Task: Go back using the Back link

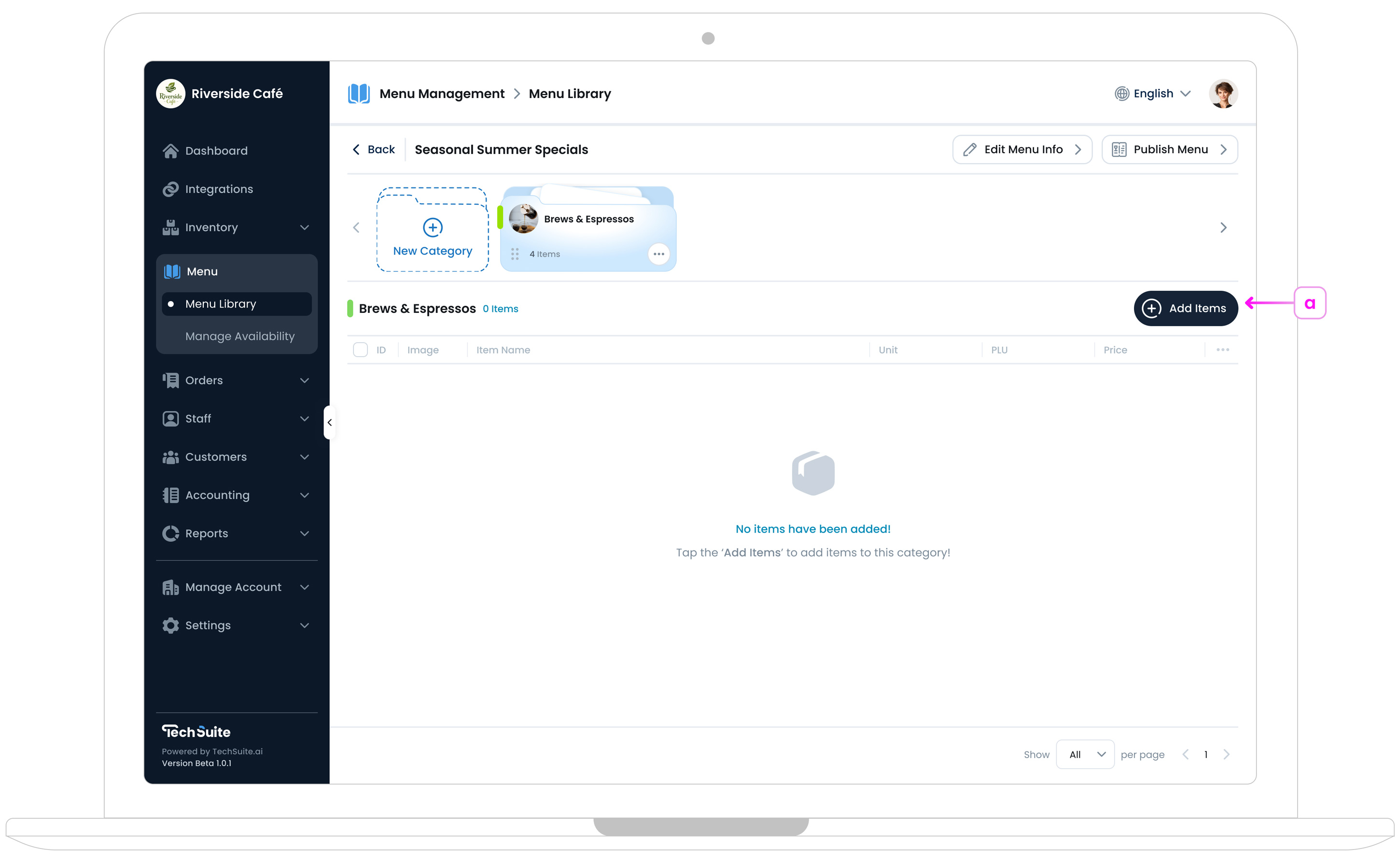Action: click(374, 150)
